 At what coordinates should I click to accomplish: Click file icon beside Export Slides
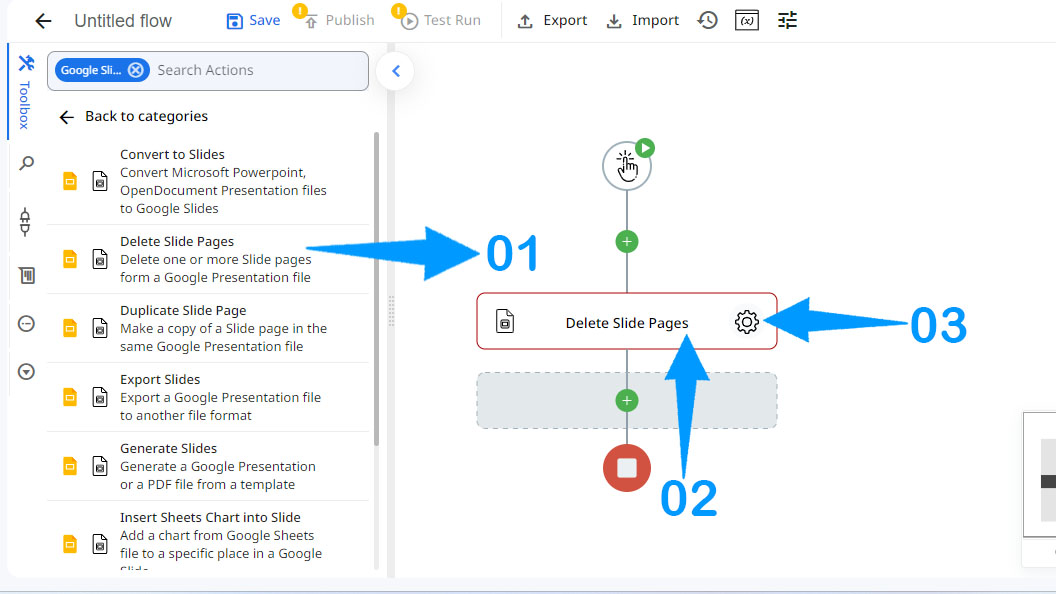pos(100,397)
